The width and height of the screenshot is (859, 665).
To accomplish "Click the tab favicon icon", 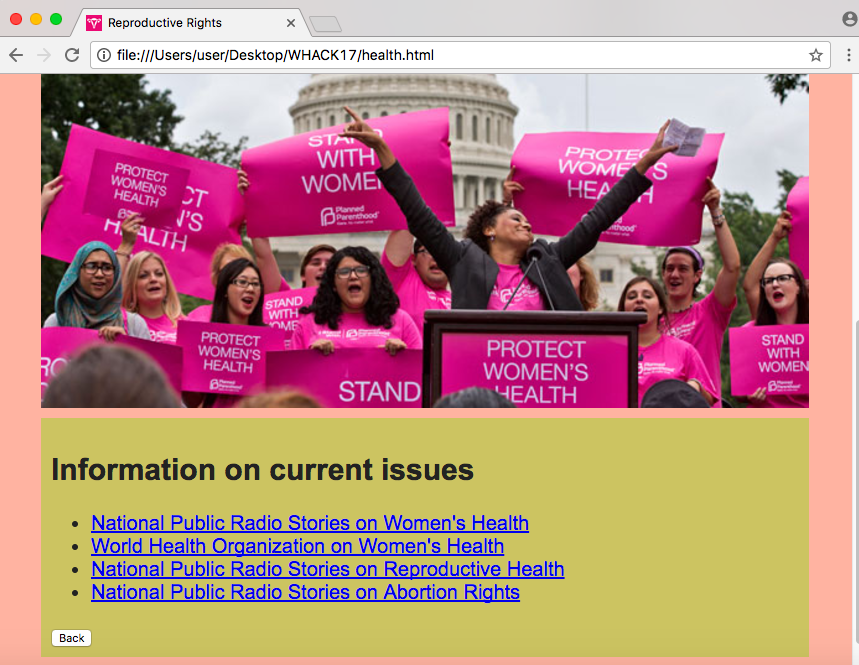I will 94,23.
